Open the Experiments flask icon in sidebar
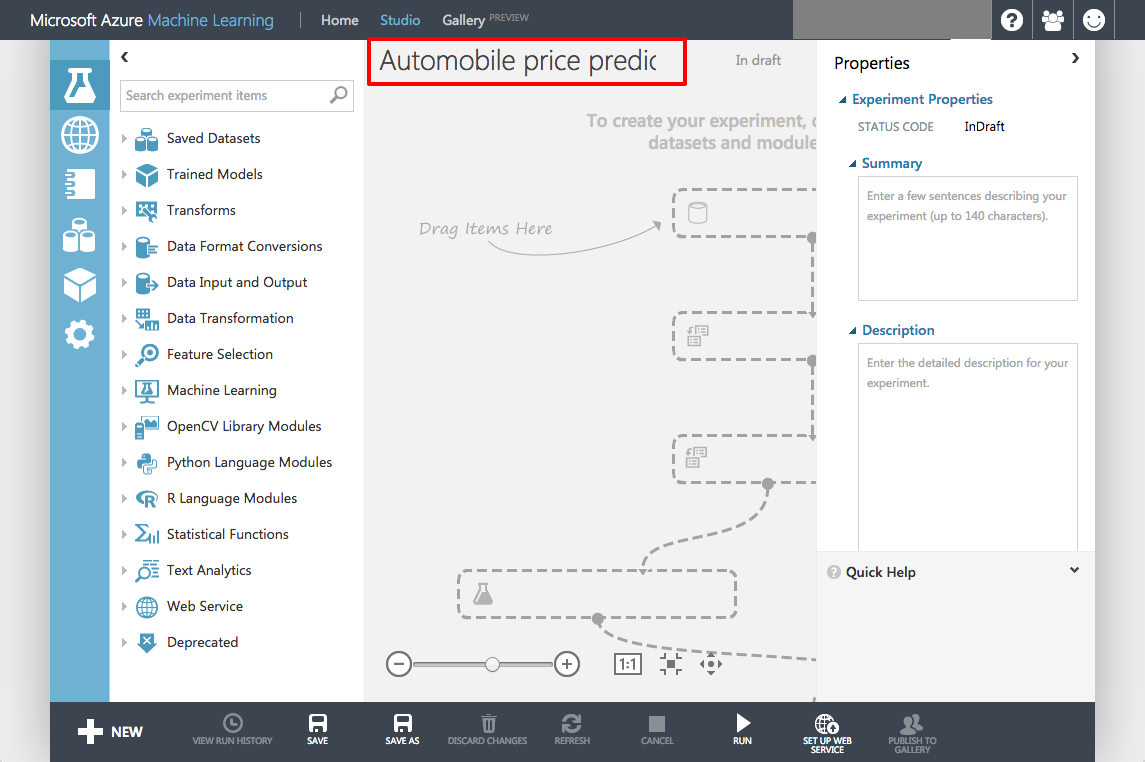 click(80, 86)
